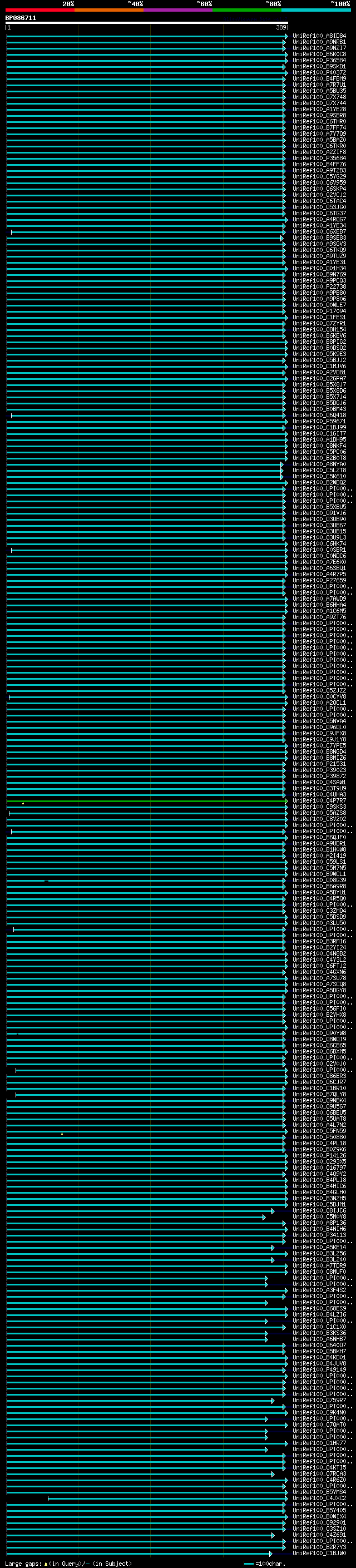
Task: Select hit UniRef100_P21531
Action: [319, 764]
